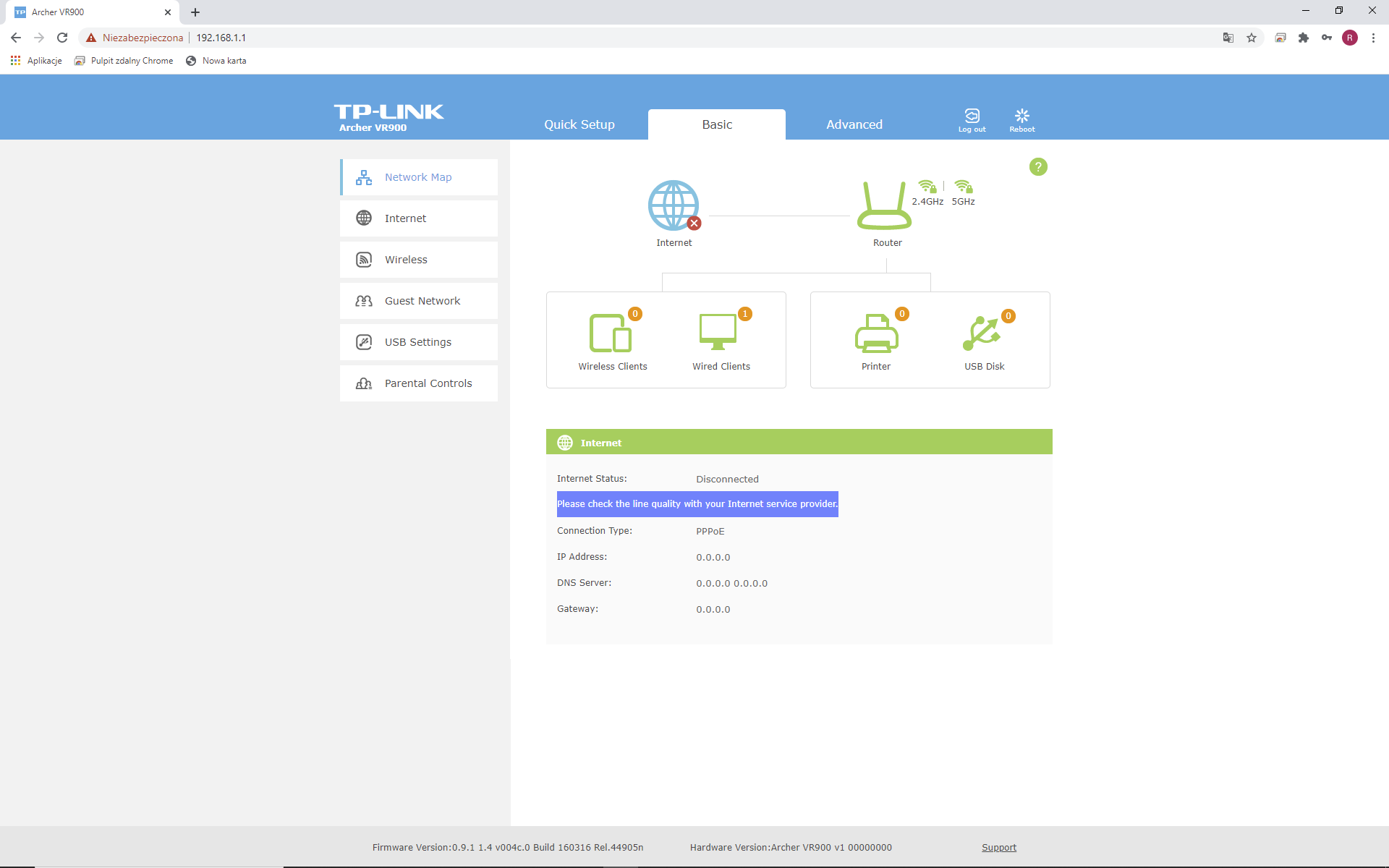The image size is (1389, 868).
Task: Open USB Settings sidebar item
Action: coord(419,342)
